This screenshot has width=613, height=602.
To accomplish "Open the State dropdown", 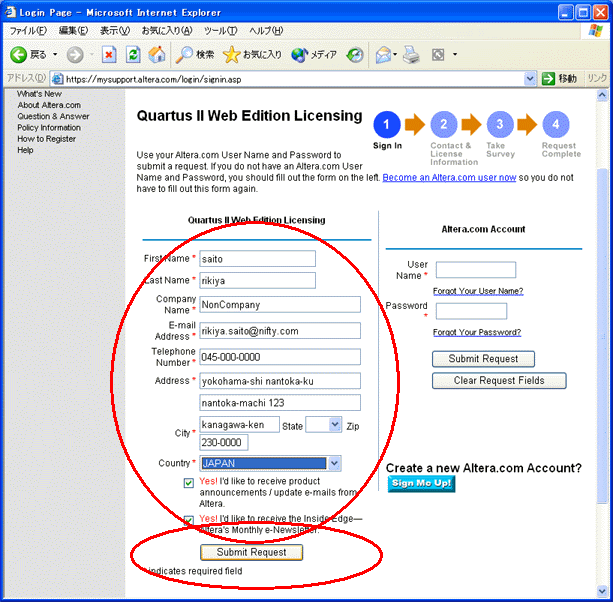I will [x=336, y=425].
